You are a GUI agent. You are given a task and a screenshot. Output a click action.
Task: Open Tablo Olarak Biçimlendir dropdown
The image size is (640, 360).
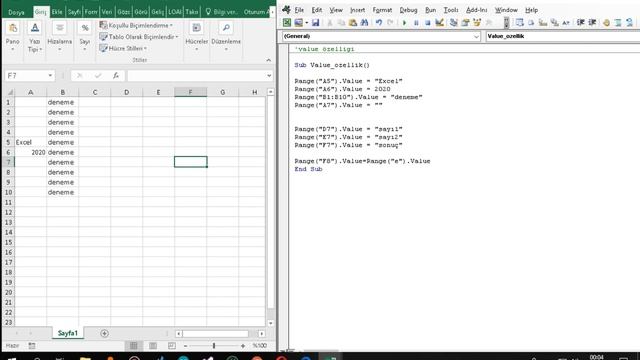(139, 37)
